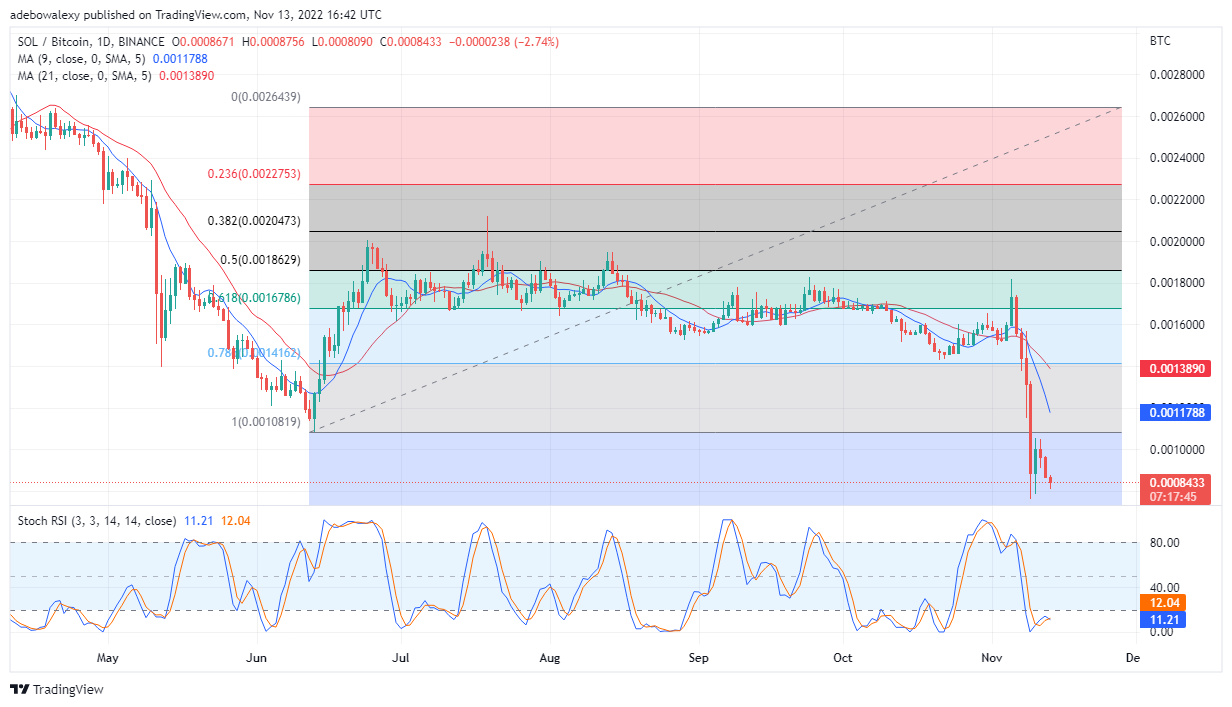Click the red 0.0008433 current price tag
The image size is (1232, 707).
pyautogui.click(x=1176, y=482)
